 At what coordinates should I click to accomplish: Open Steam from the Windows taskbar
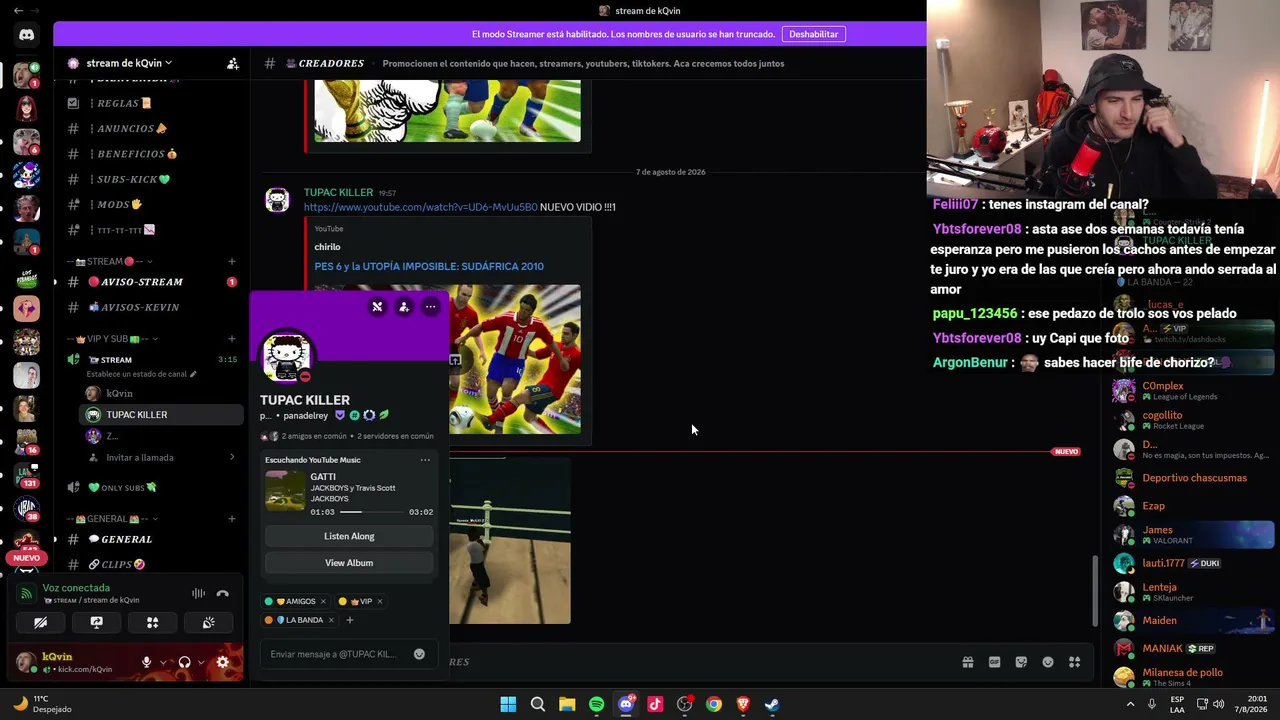coord(772,704)
